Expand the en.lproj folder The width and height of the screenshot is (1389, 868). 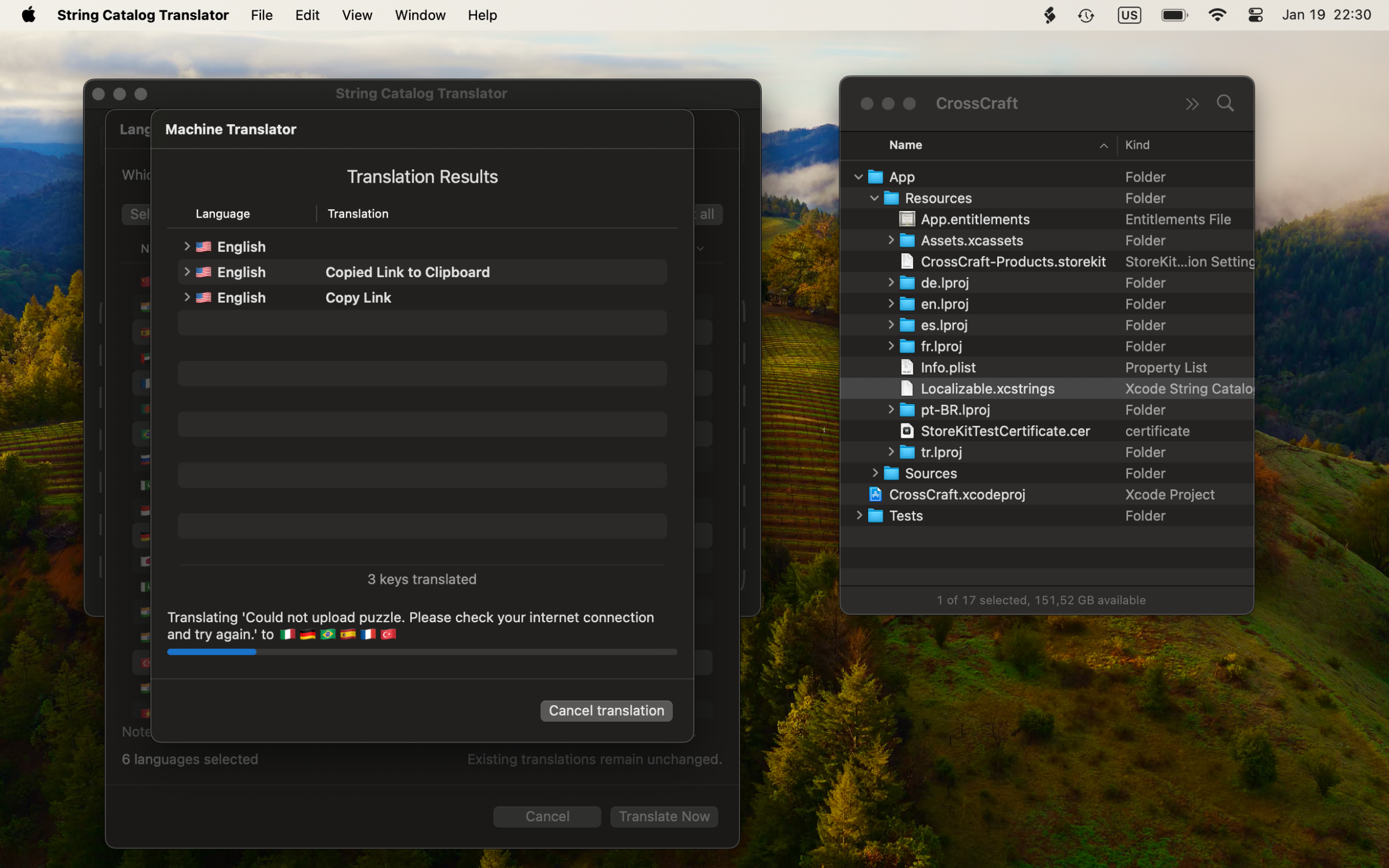click(891, 304)
